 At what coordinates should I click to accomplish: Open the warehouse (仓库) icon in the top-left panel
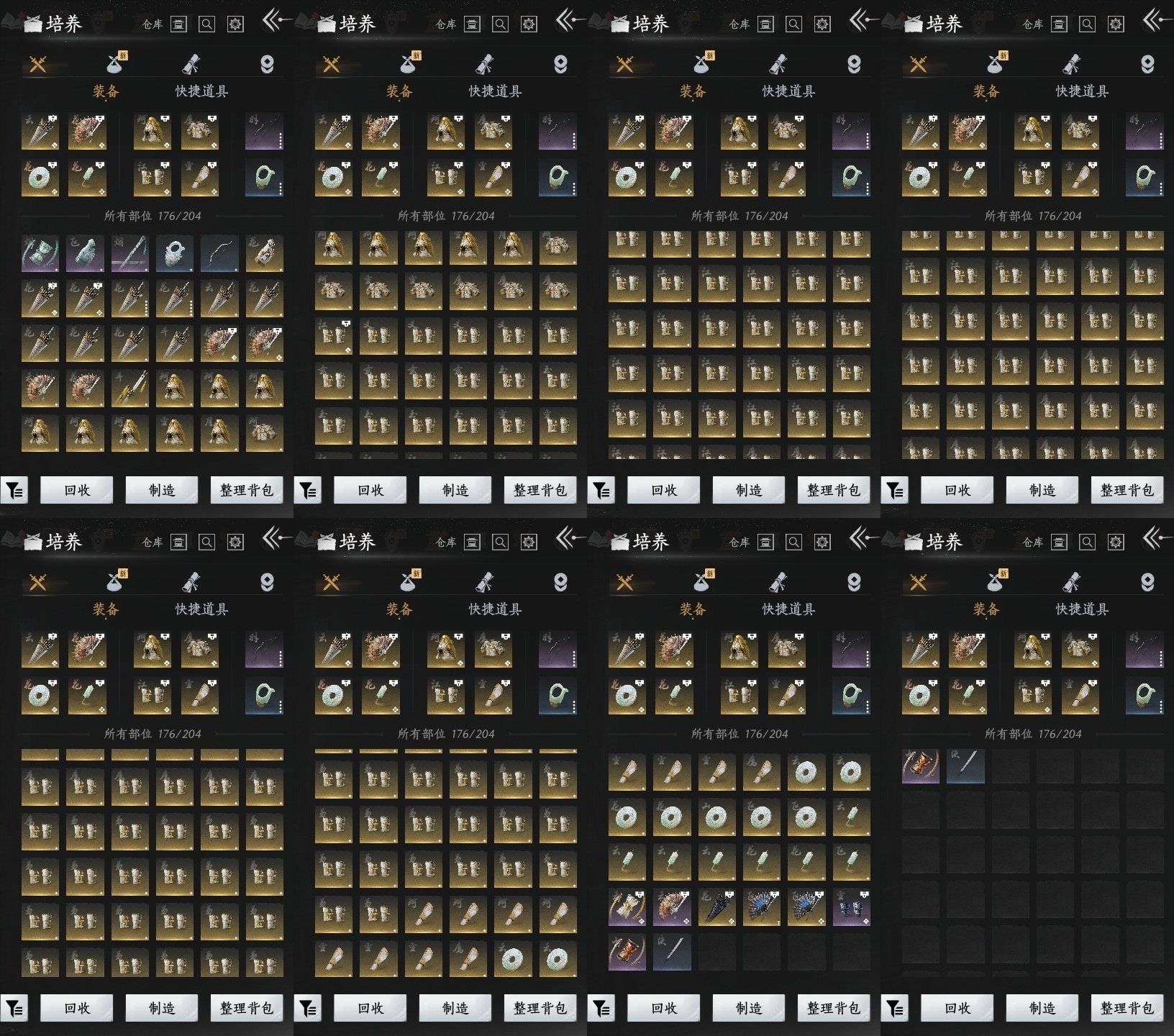click(x=178, y=24)
